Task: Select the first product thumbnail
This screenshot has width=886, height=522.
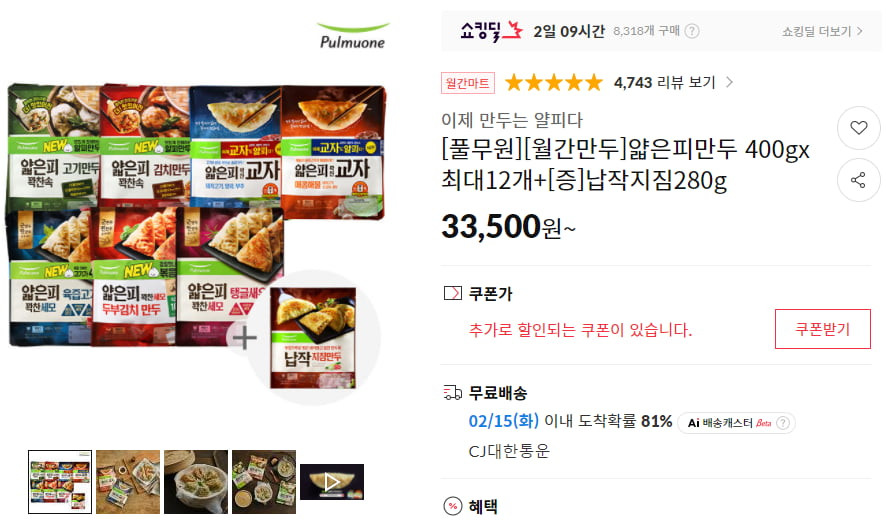Action: pyautogui.click(x=60, y=482)
